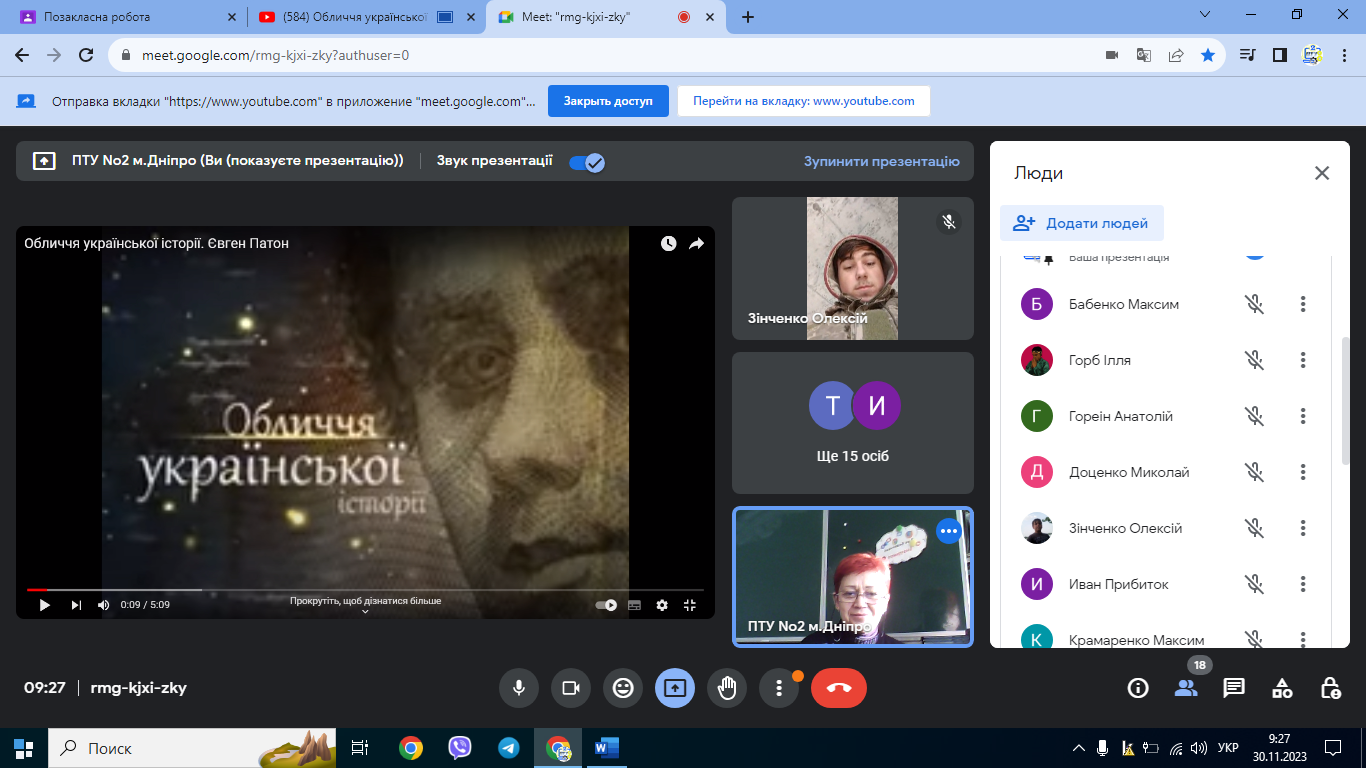Open the activities shapes icon
The image size is (1366, 768).
point(1282,688)
